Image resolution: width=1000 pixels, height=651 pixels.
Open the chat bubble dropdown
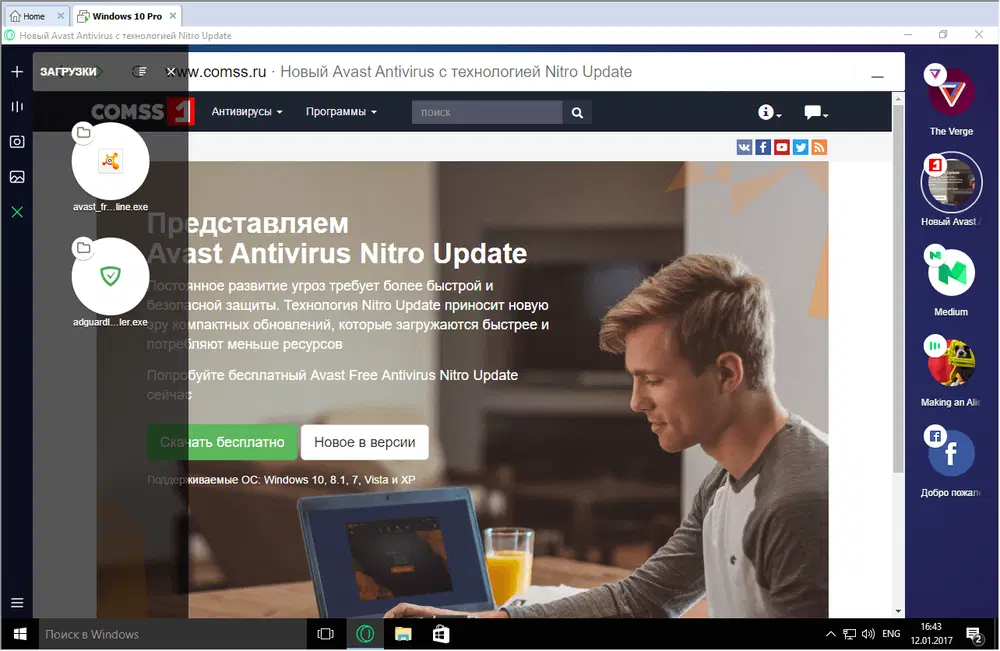tap(816, 112)
